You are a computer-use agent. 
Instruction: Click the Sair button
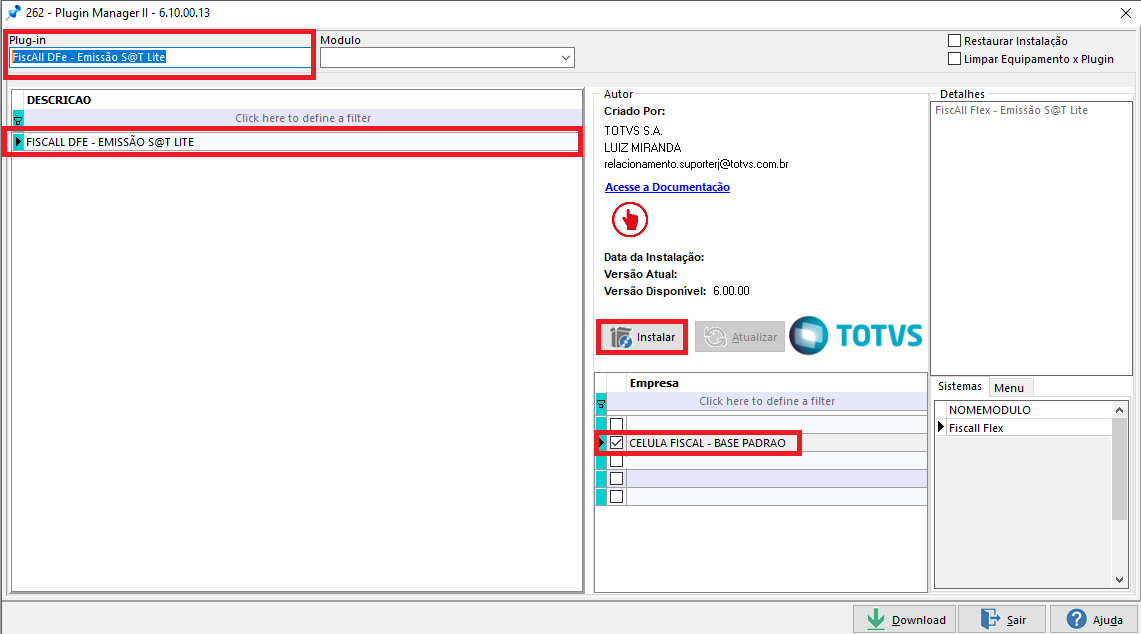point(1002,619)
